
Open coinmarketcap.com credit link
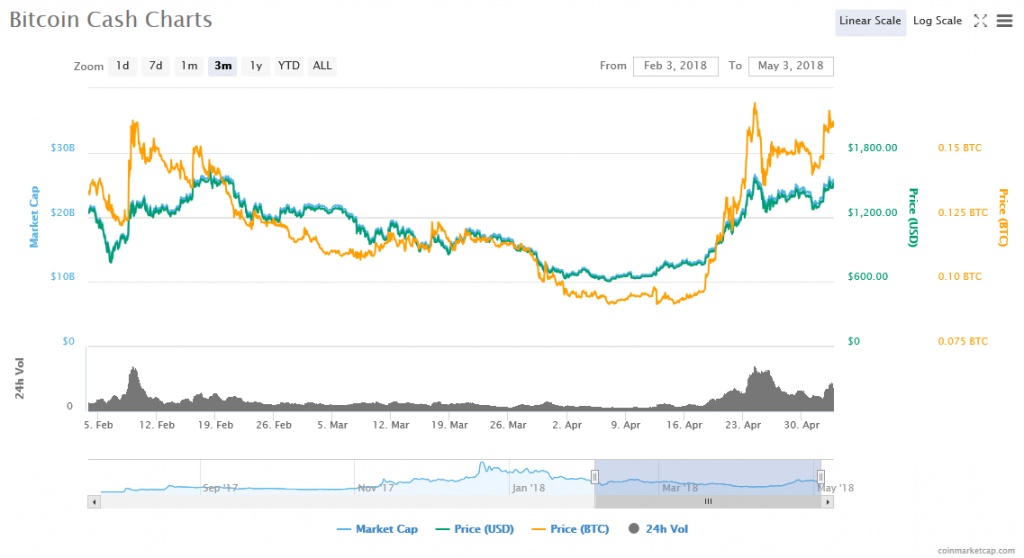pyautogui.click(x=976, y=551)
